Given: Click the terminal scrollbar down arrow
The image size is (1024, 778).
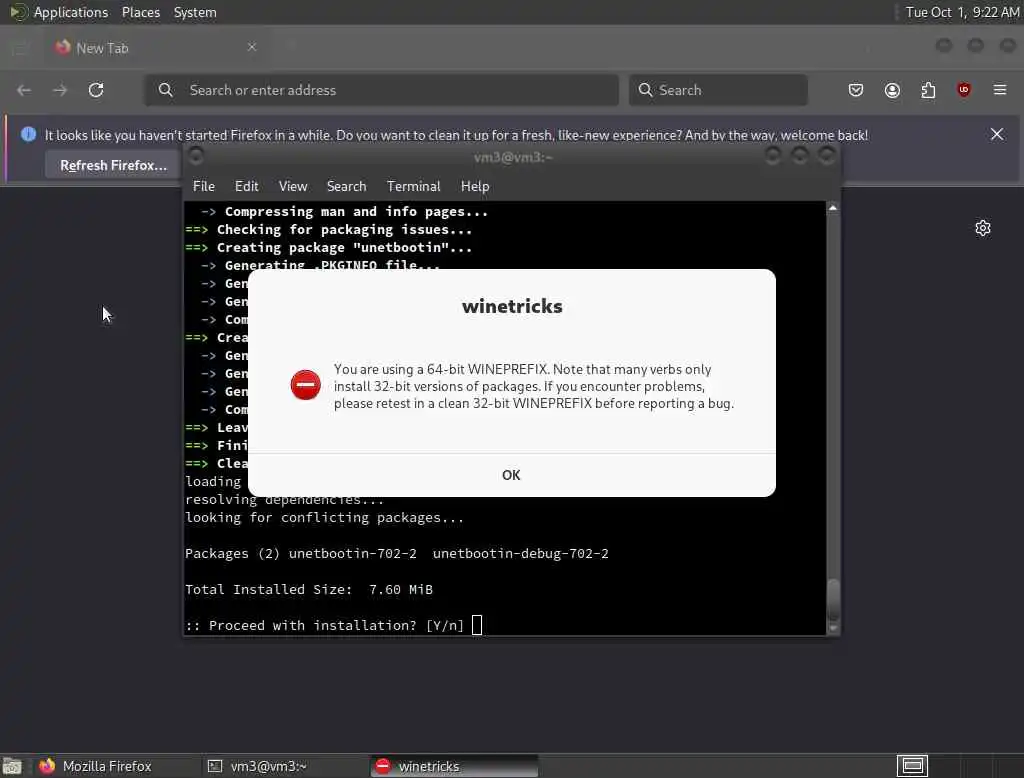Looking at the screenshot, I should [x=833, y=628].
